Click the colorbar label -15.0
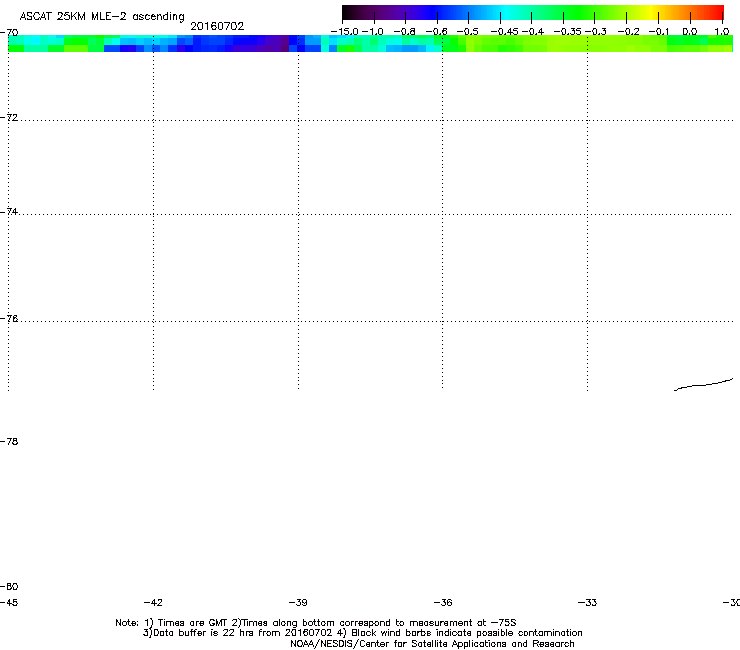740x650 pixels. point(345,32)
